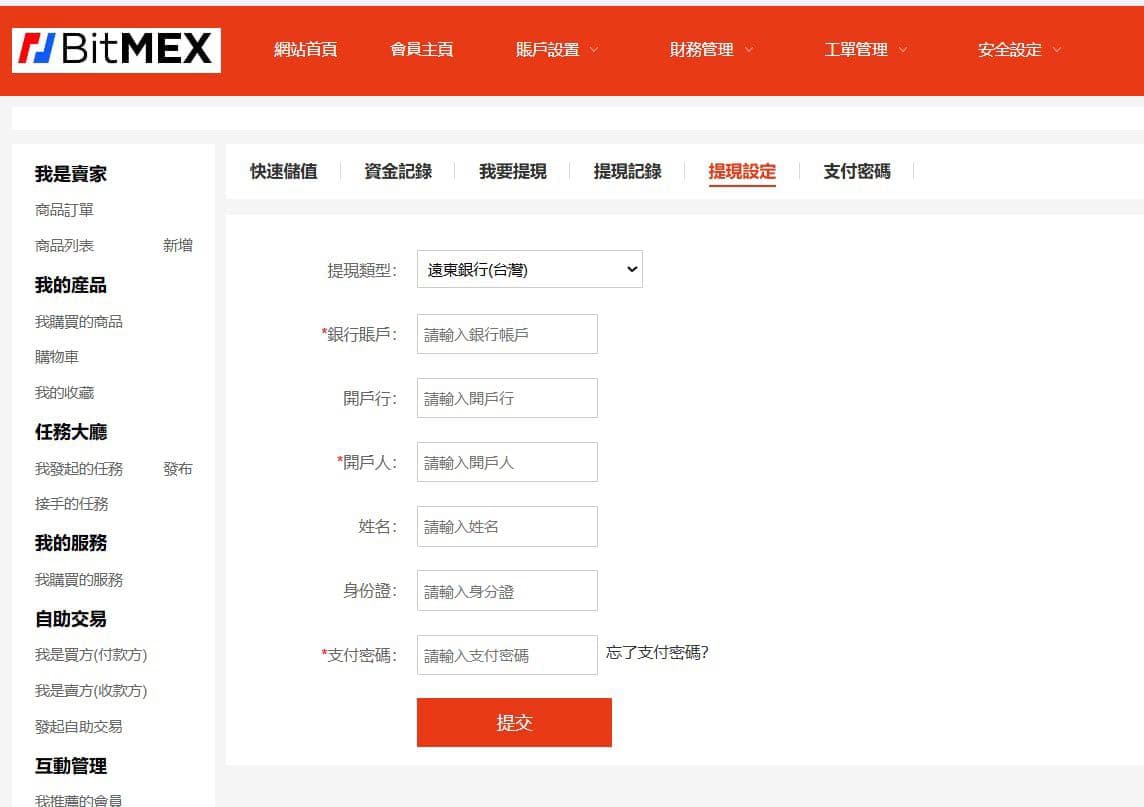Open 接手的任務 in the sidebar

(x=72, y=504)
